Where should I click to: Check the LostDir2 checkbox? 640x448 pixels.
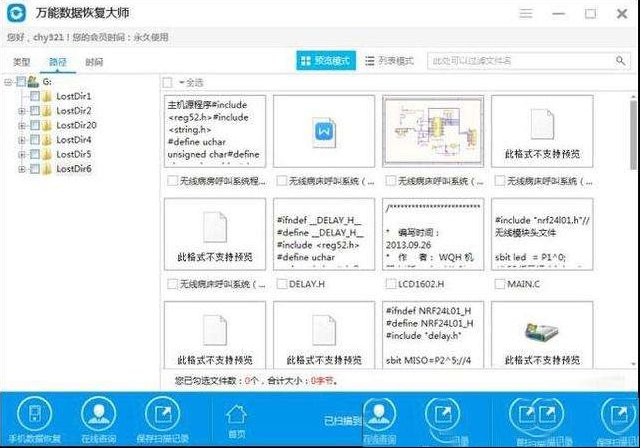click(x=35, y=111)
